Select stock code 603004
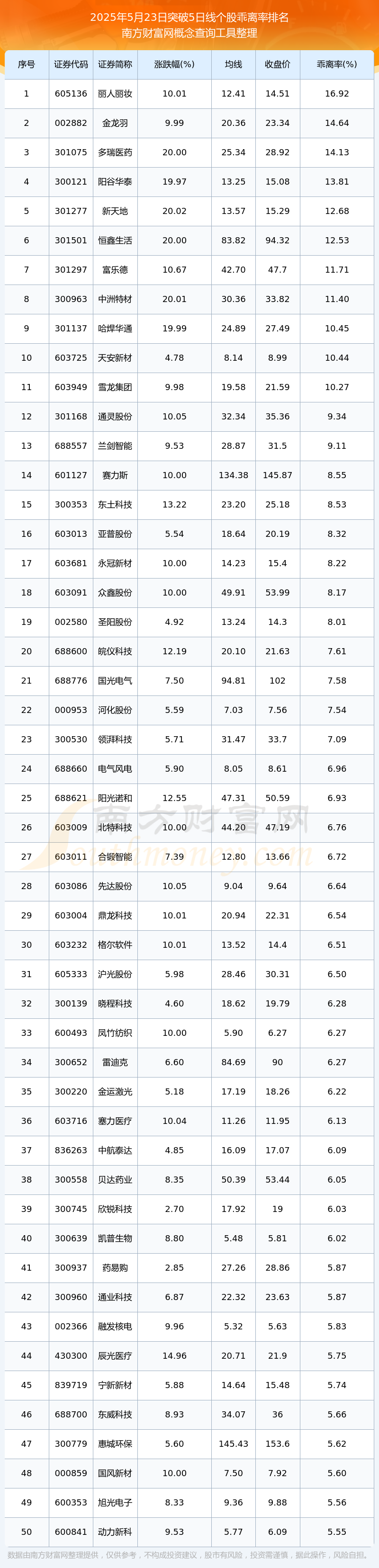Image resolution: width=379 pixels, height=1568 pixels. pos(71,916)
